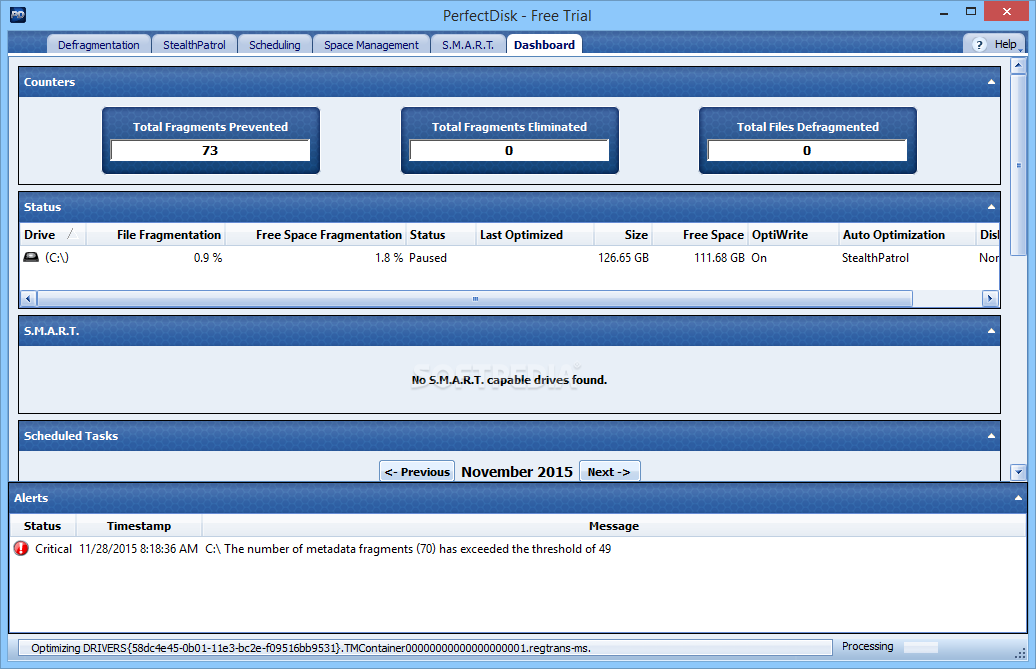Click the Total Fragments Prevented value 73

pyautogui.click(x=210, y=151)
